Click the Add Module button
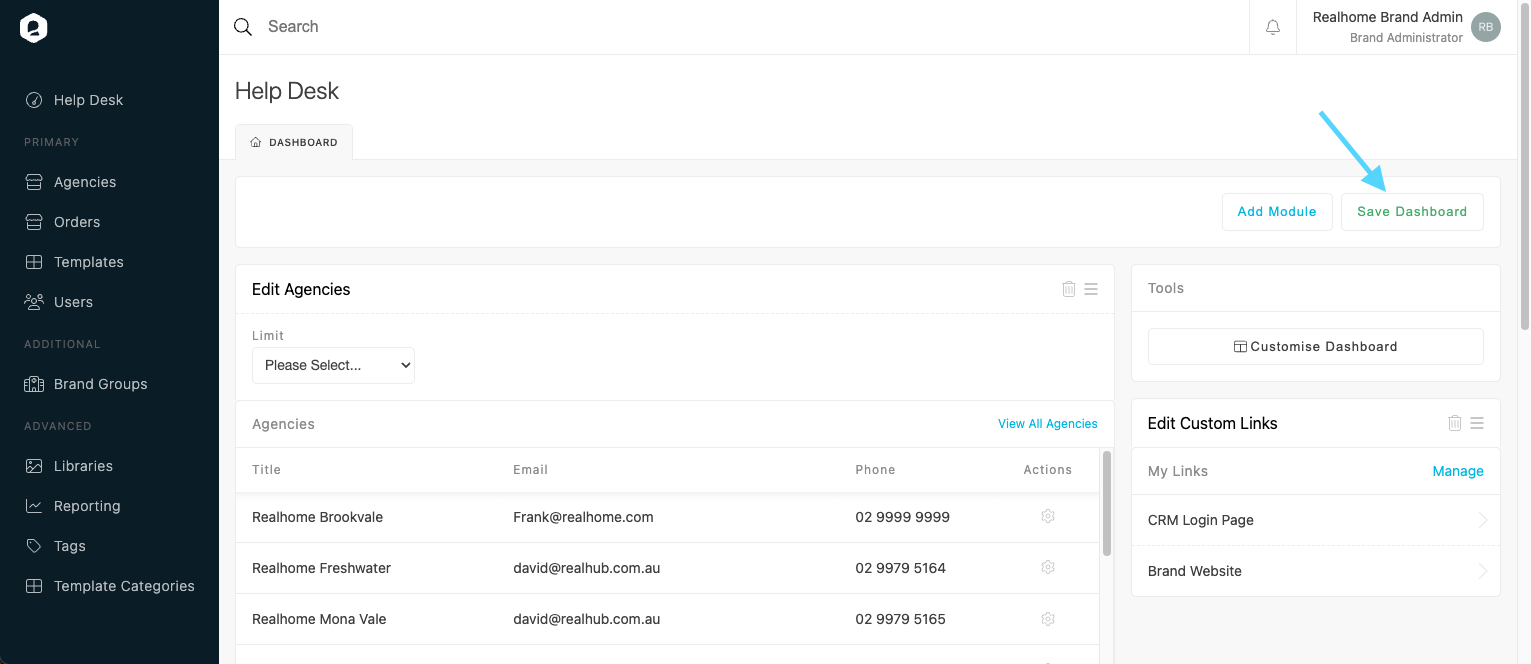1531x664 pixels. pyautogui.click(x=1277, y=212)
